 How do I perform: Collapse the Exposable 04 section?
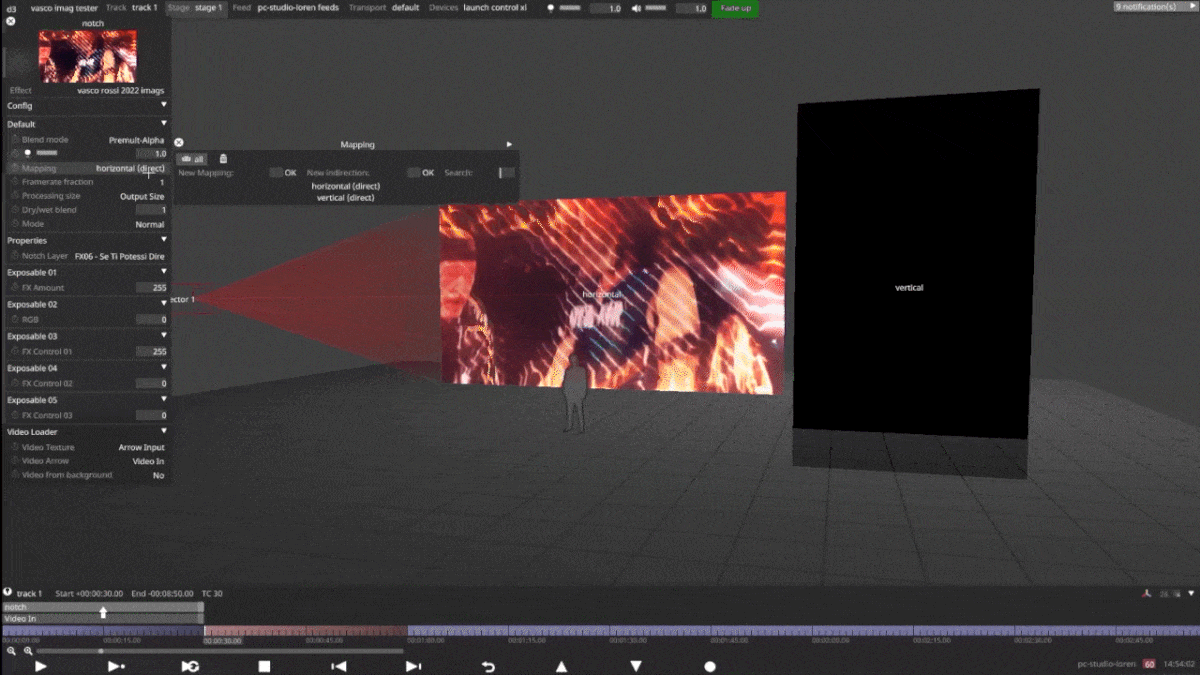[164, 368]
